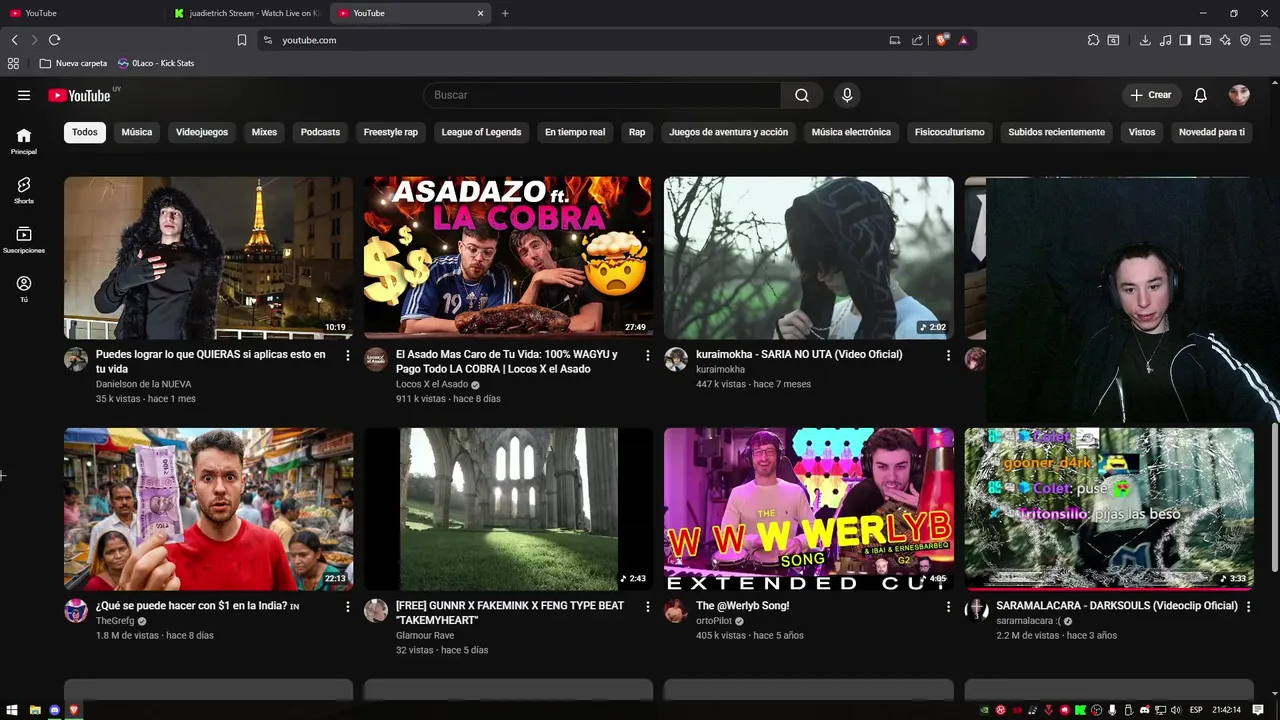Open the Nueva carpeta bookmarks folder
1280x720 pixels.
[73, 63]
